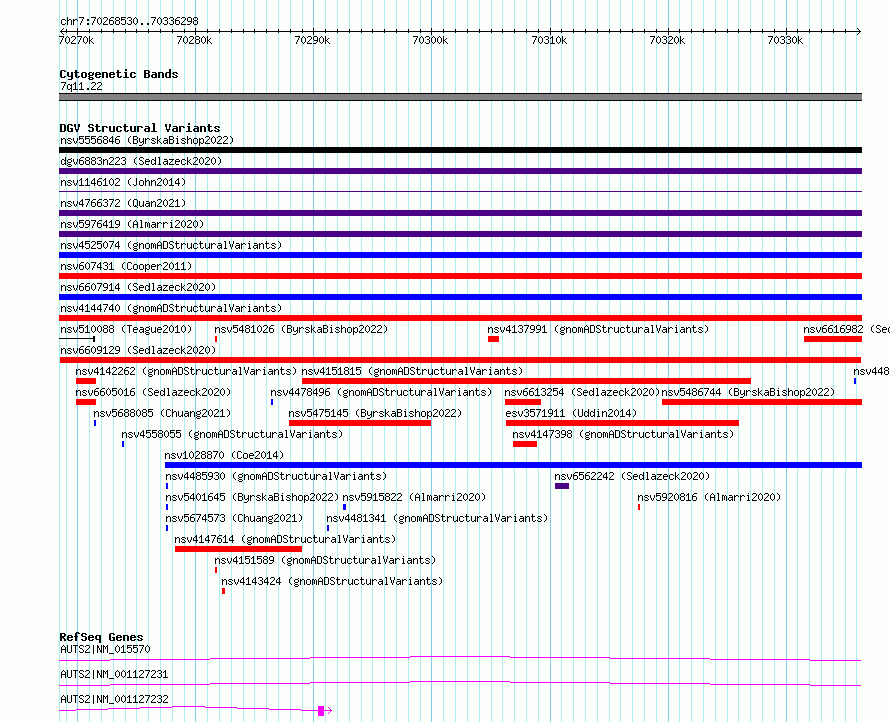The height and width of the screenshot is (722, 890).
Task: Open the nsv6605016 (Sedlazeck2020) label
Action: tap(153, 392)
